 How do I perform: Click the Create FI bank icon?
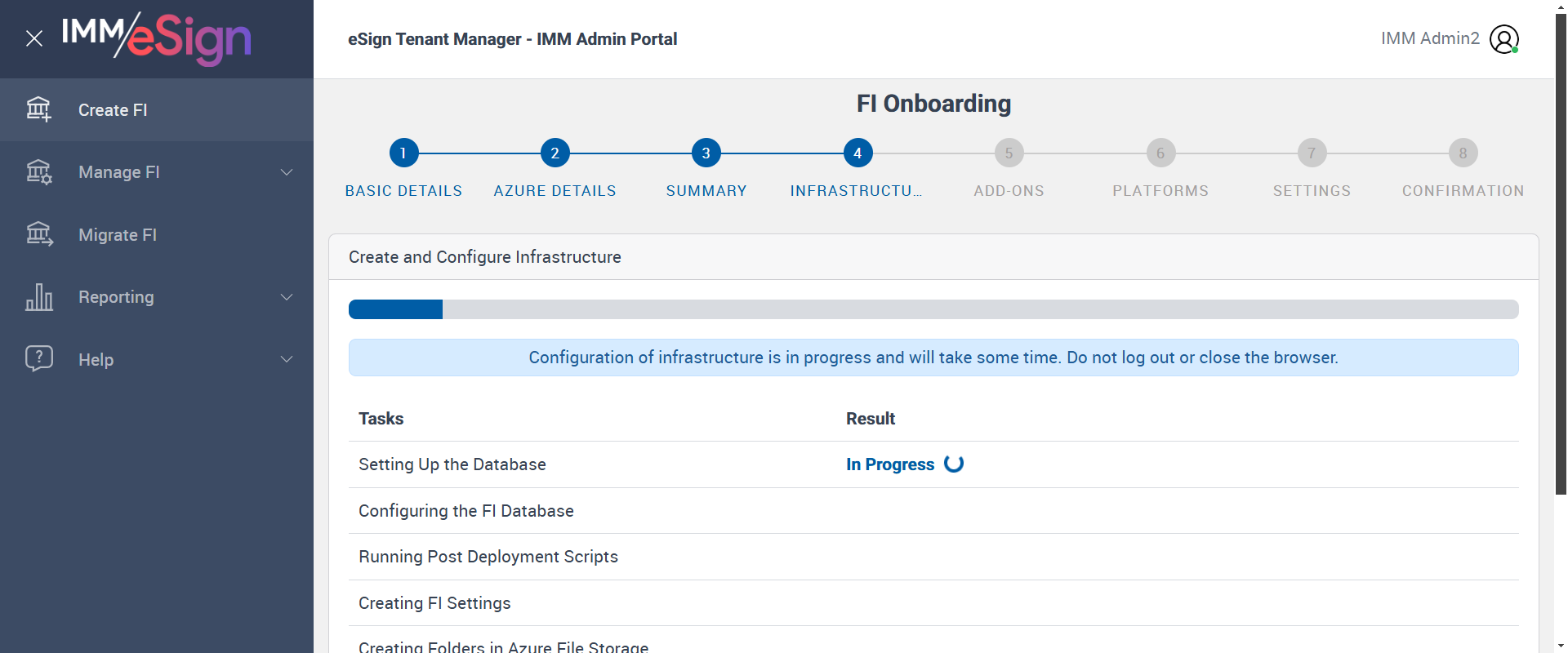click(x=38, y=109)
